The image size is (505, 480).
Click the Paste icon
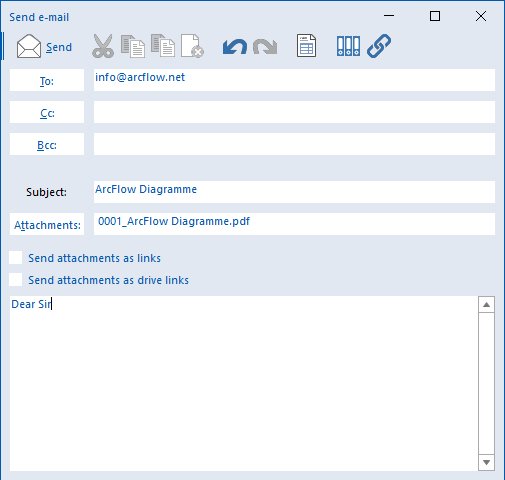[x=163, y=46]
